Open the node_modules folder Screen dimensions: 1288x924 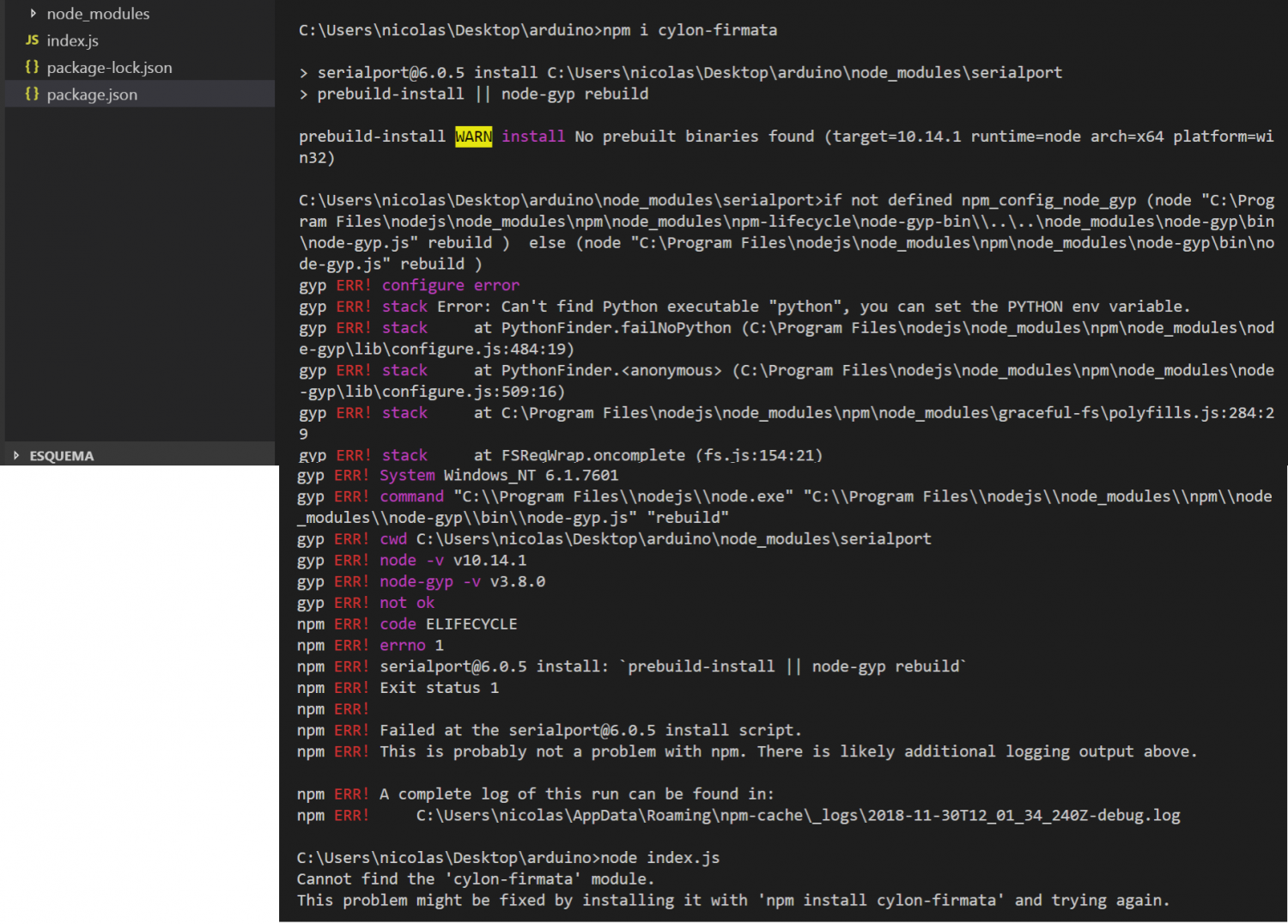(x=98, y=14)
